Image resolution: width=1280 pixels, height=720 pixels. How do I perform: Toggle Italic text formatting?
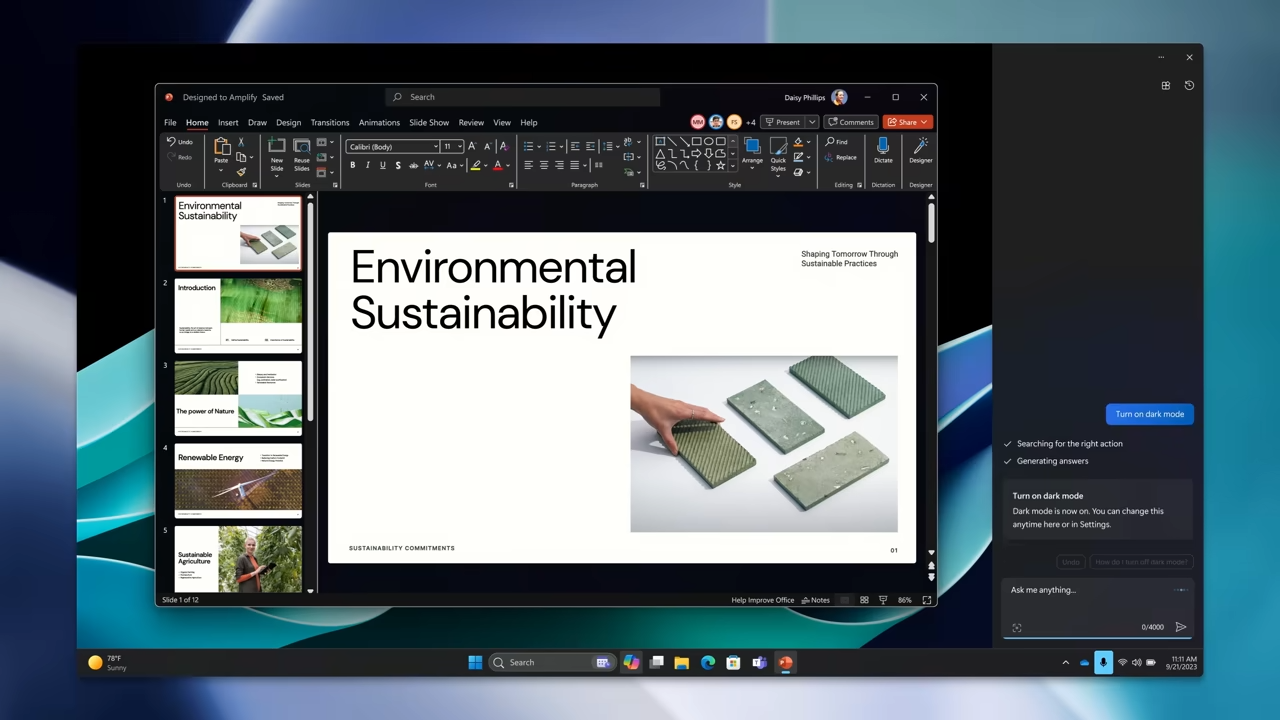368,166
